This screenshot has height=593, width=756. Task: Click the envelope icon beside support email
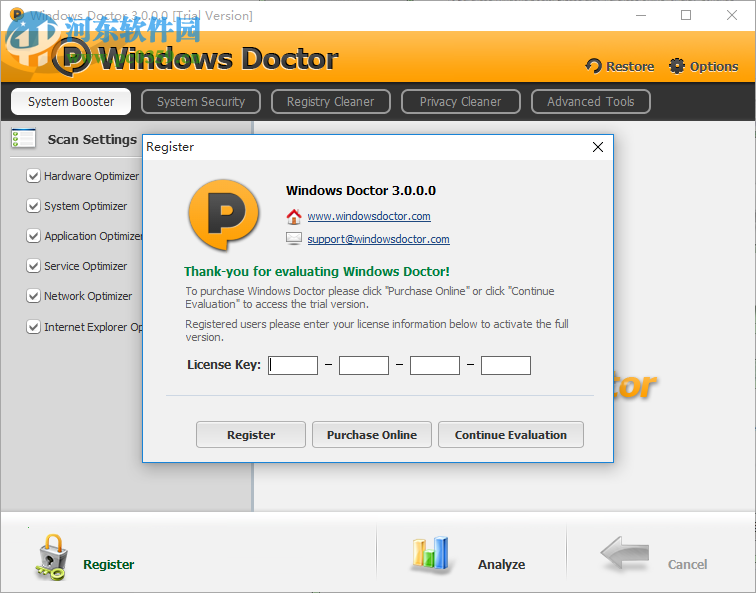294,238
